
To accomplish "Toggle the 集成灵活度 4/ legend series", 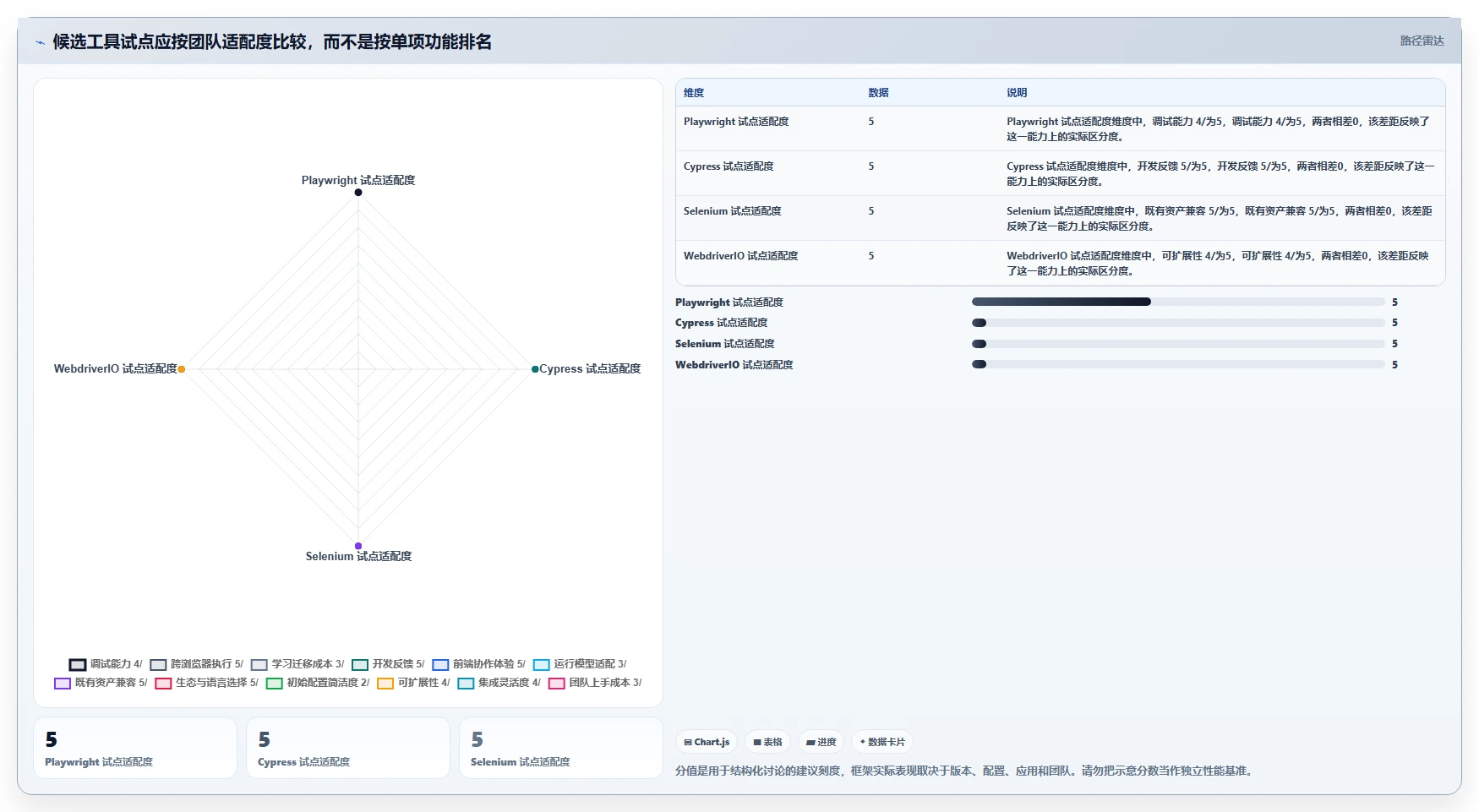I will tap(499, 683).
